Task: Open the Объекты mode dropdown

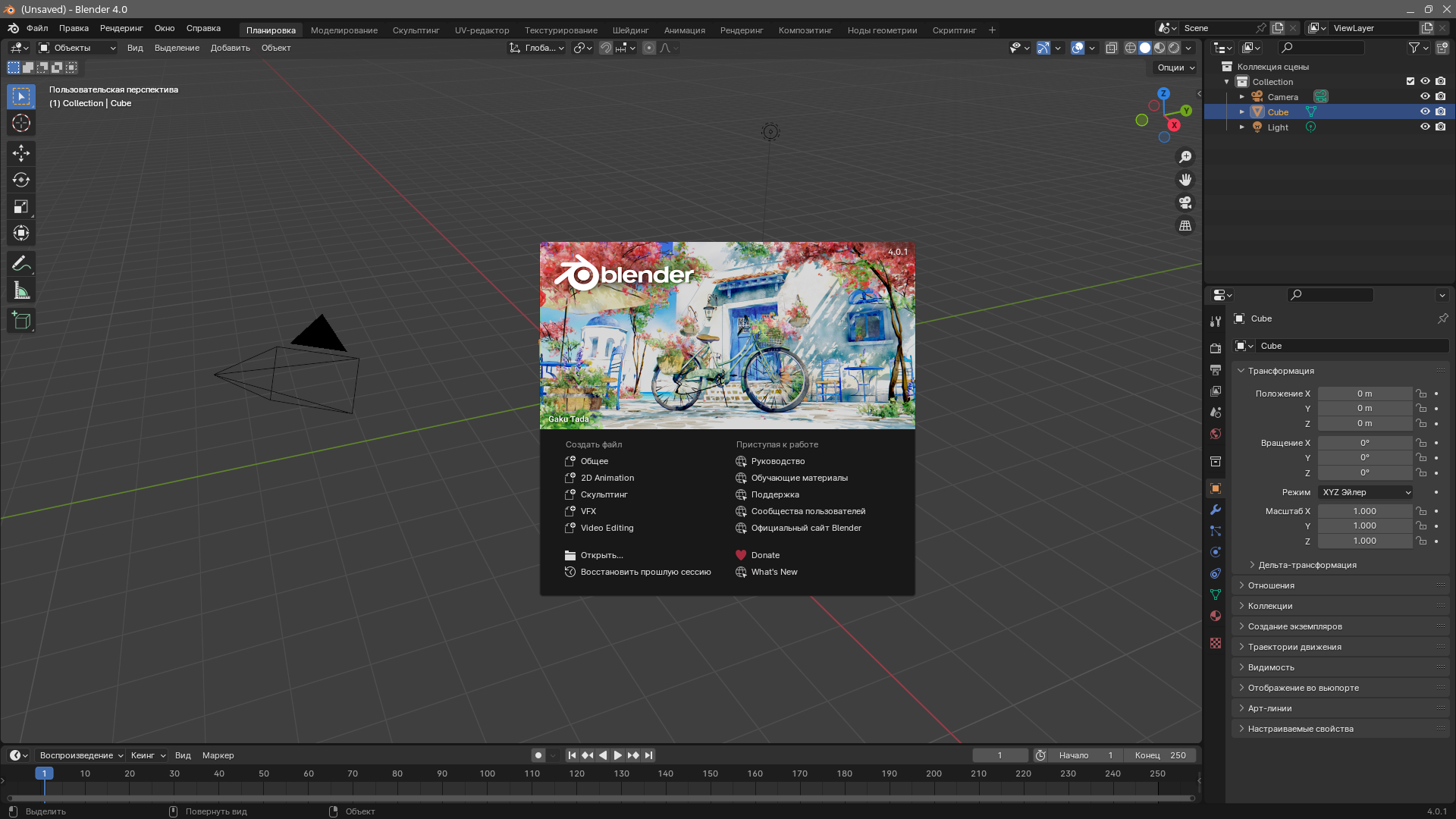Action: coord(77,48)
